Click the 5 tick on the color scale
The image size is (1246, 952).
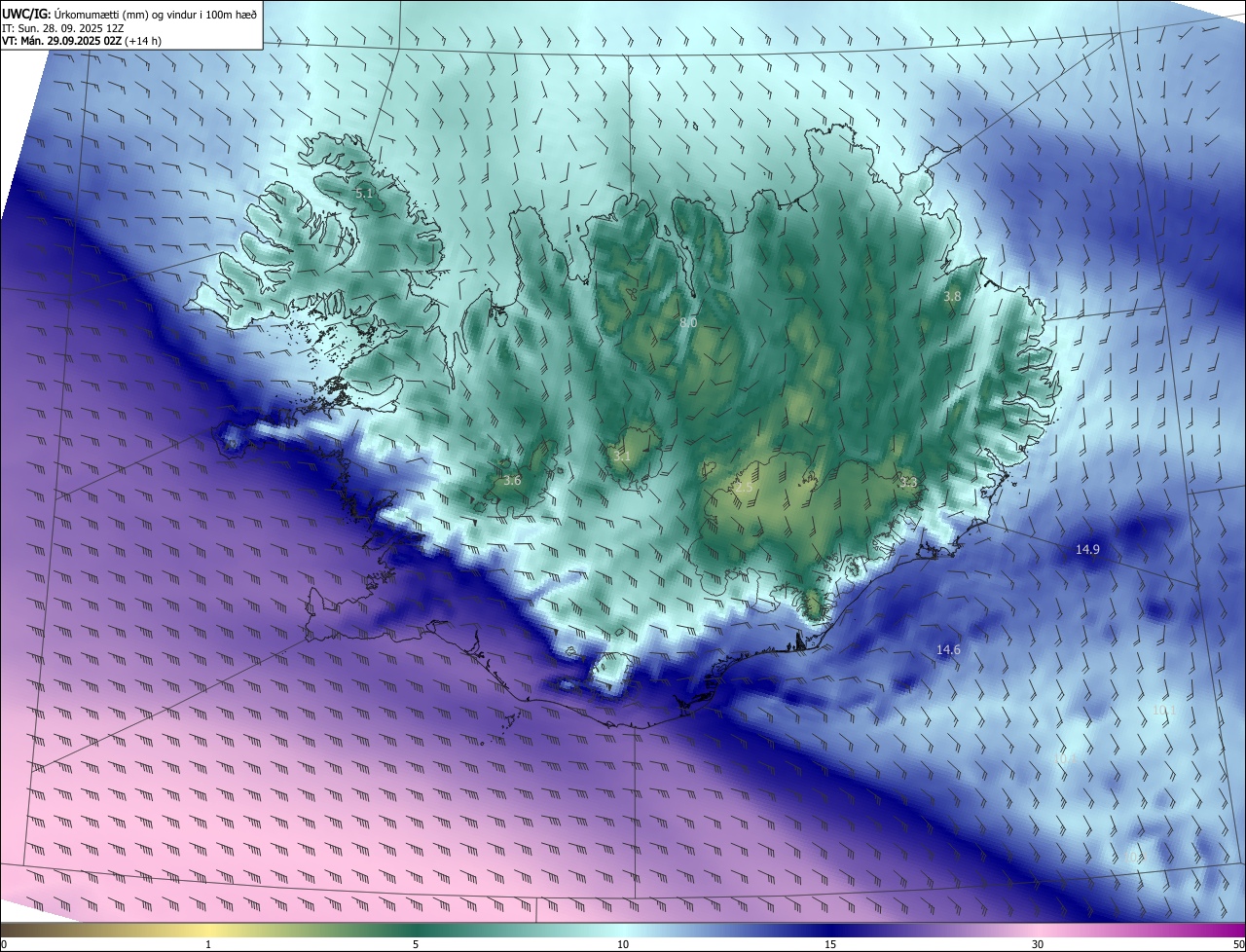coord(416,944)
